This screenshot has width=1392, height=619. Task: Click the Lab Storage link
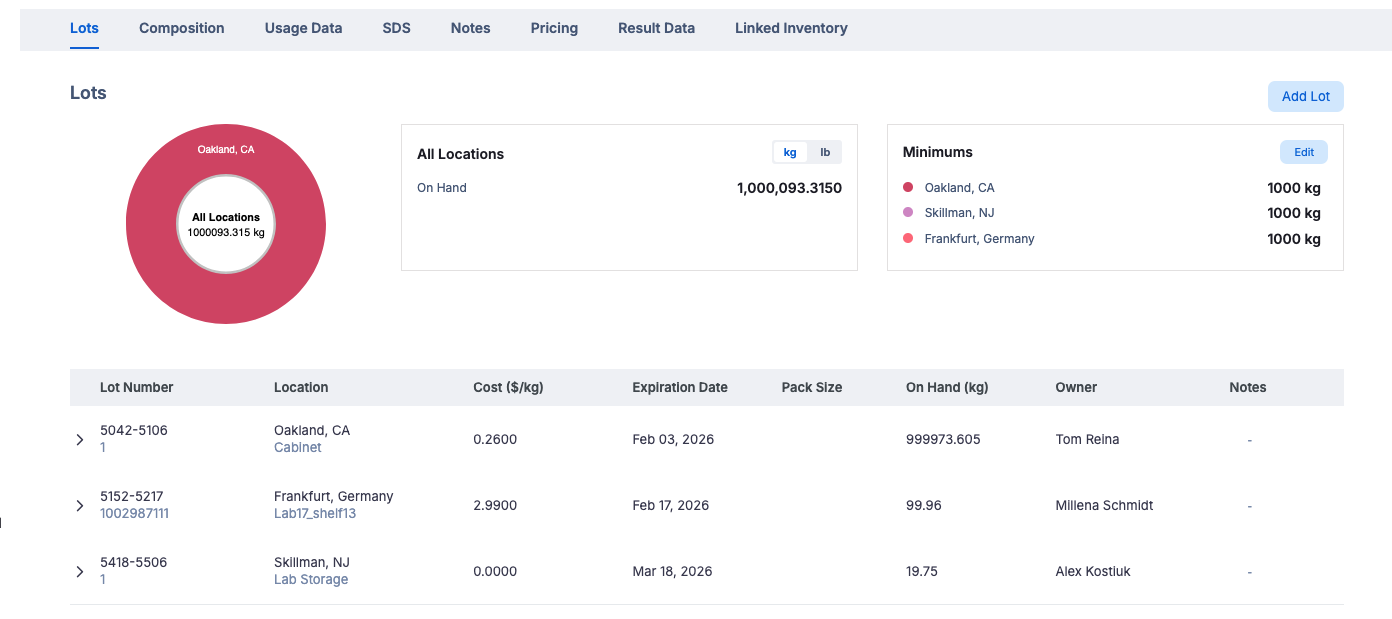click(x=311, y=580)
